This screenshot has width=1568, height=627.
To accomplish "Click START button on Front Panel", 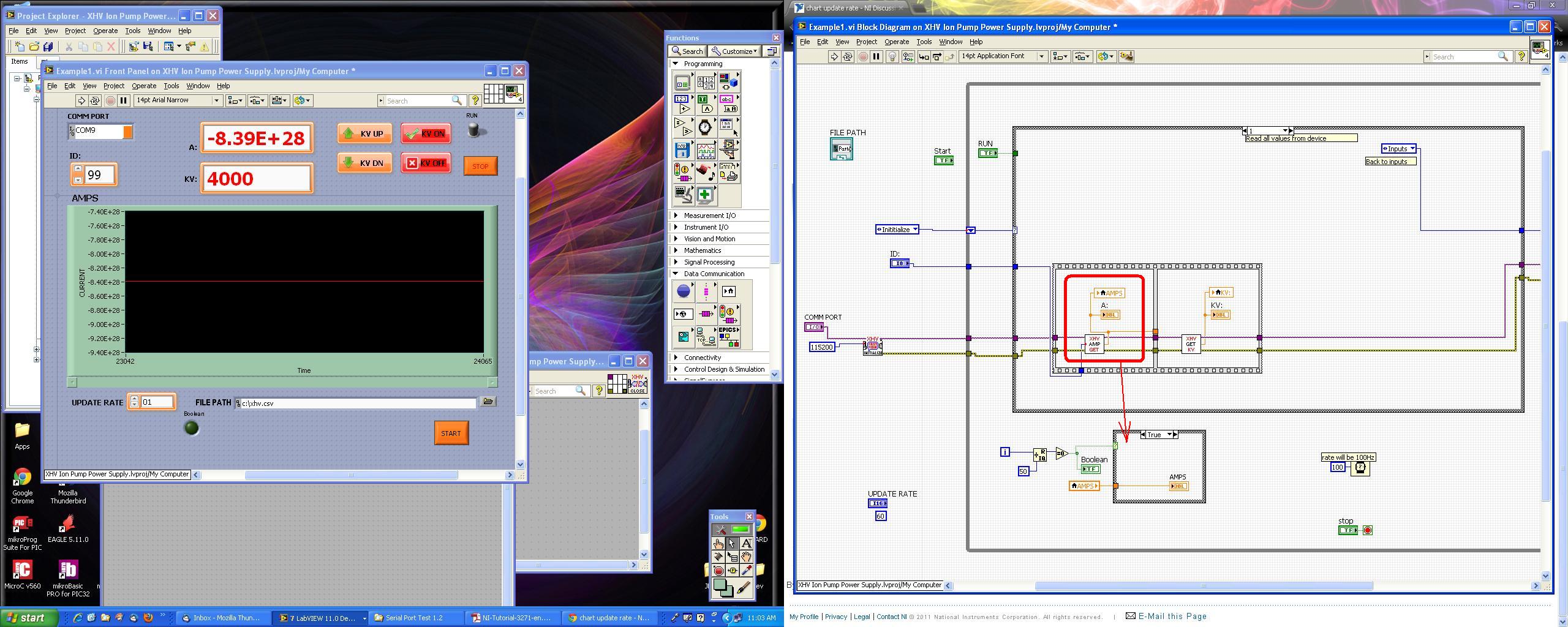I will (451, 433).
